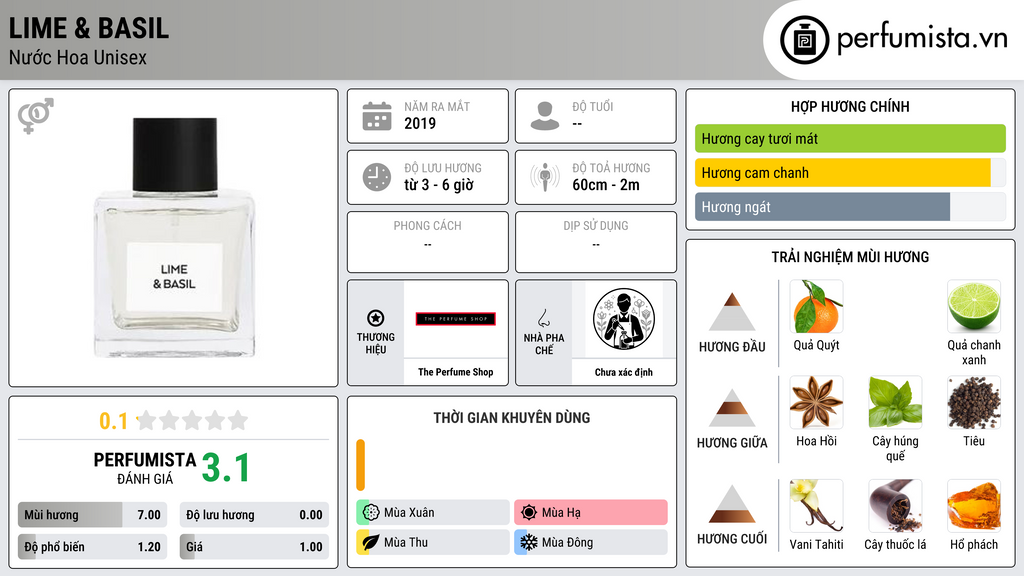This screenshot has width=1024, height=576.
Task: Click the projection value 60cm - 2m
Action: (x=606, y=185)
